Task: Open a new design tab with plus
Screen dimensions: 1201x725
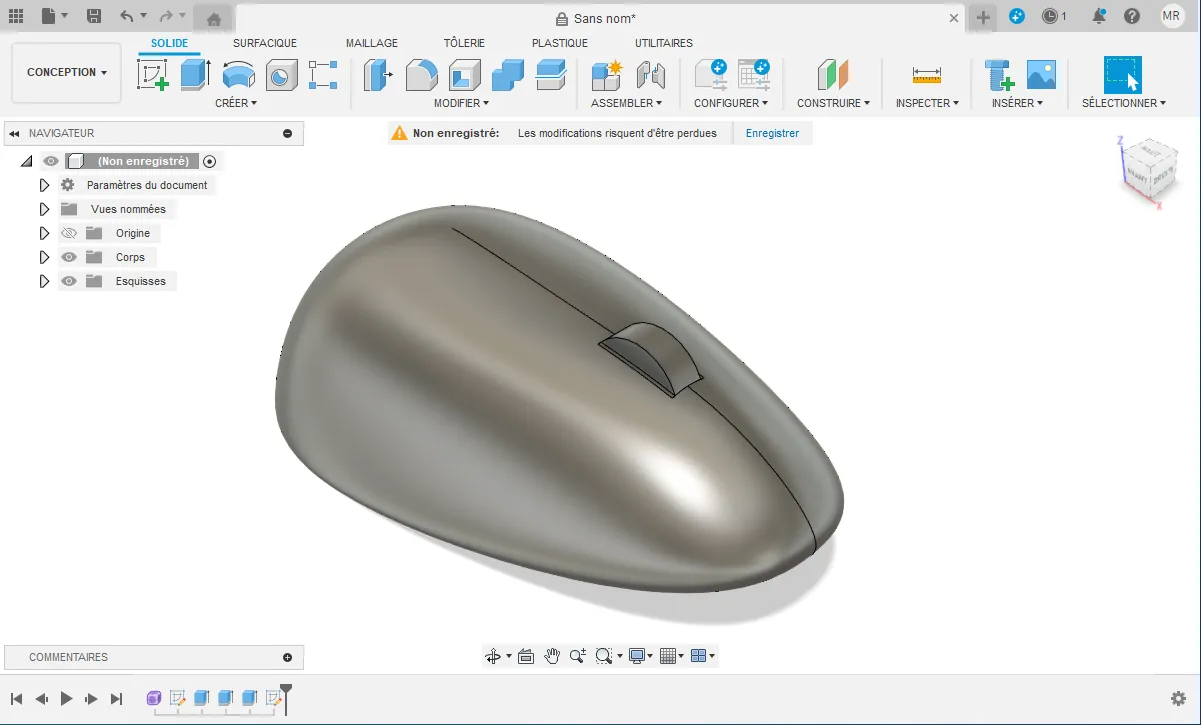Action: [x=984, y=17]
